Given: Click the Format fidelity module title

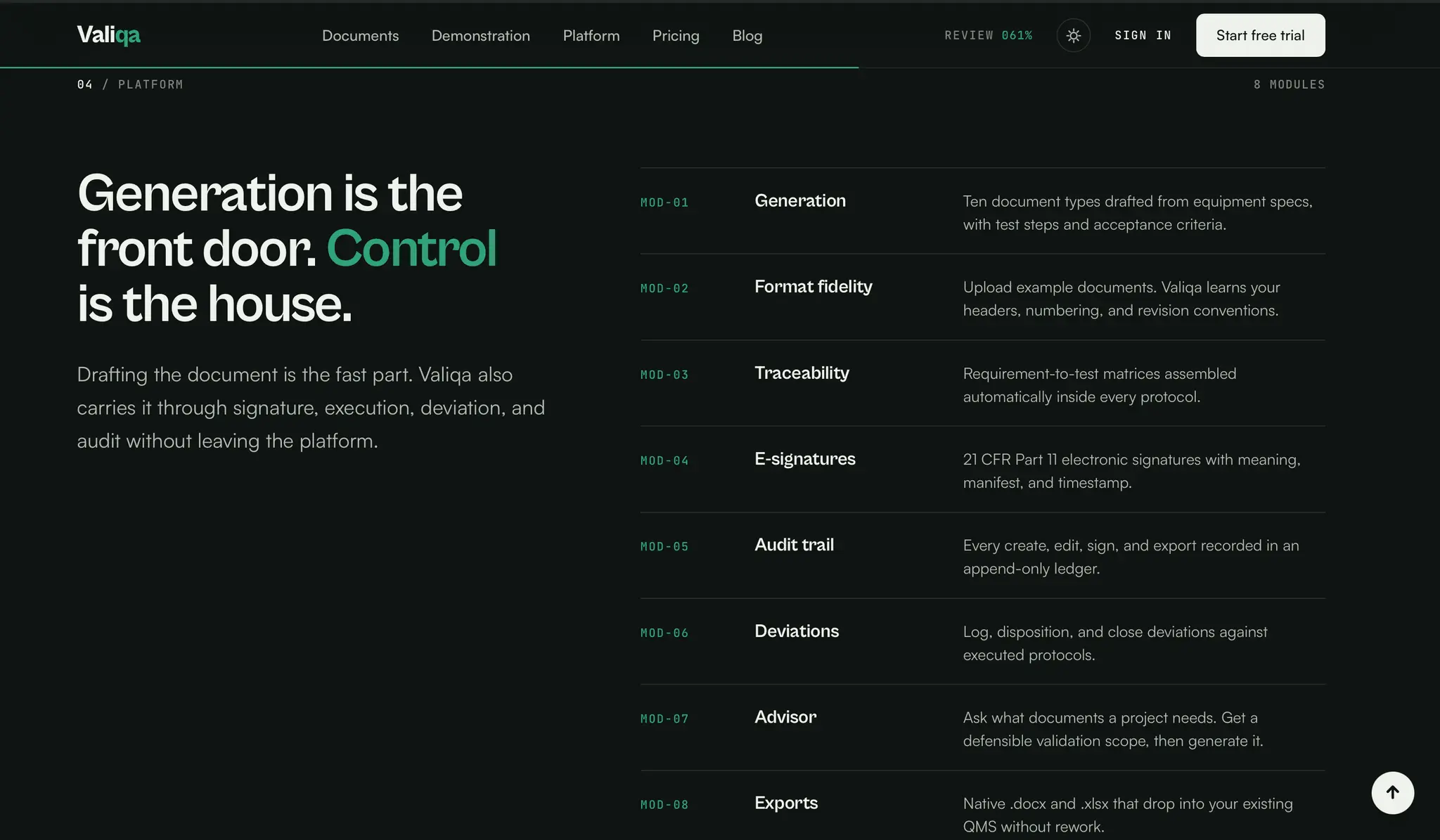Looking at the screenshot, I should pos(814,286).
